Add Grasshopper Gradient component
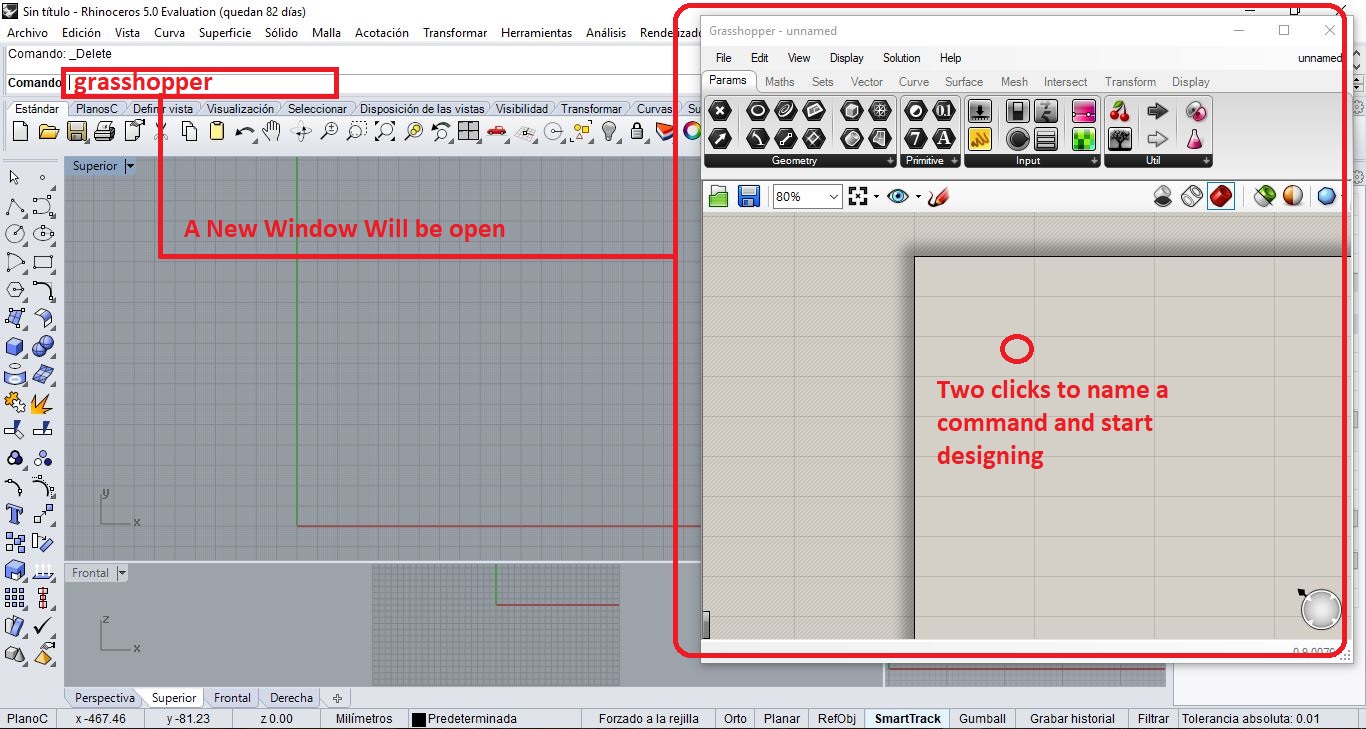 (x=1083, y=111)
